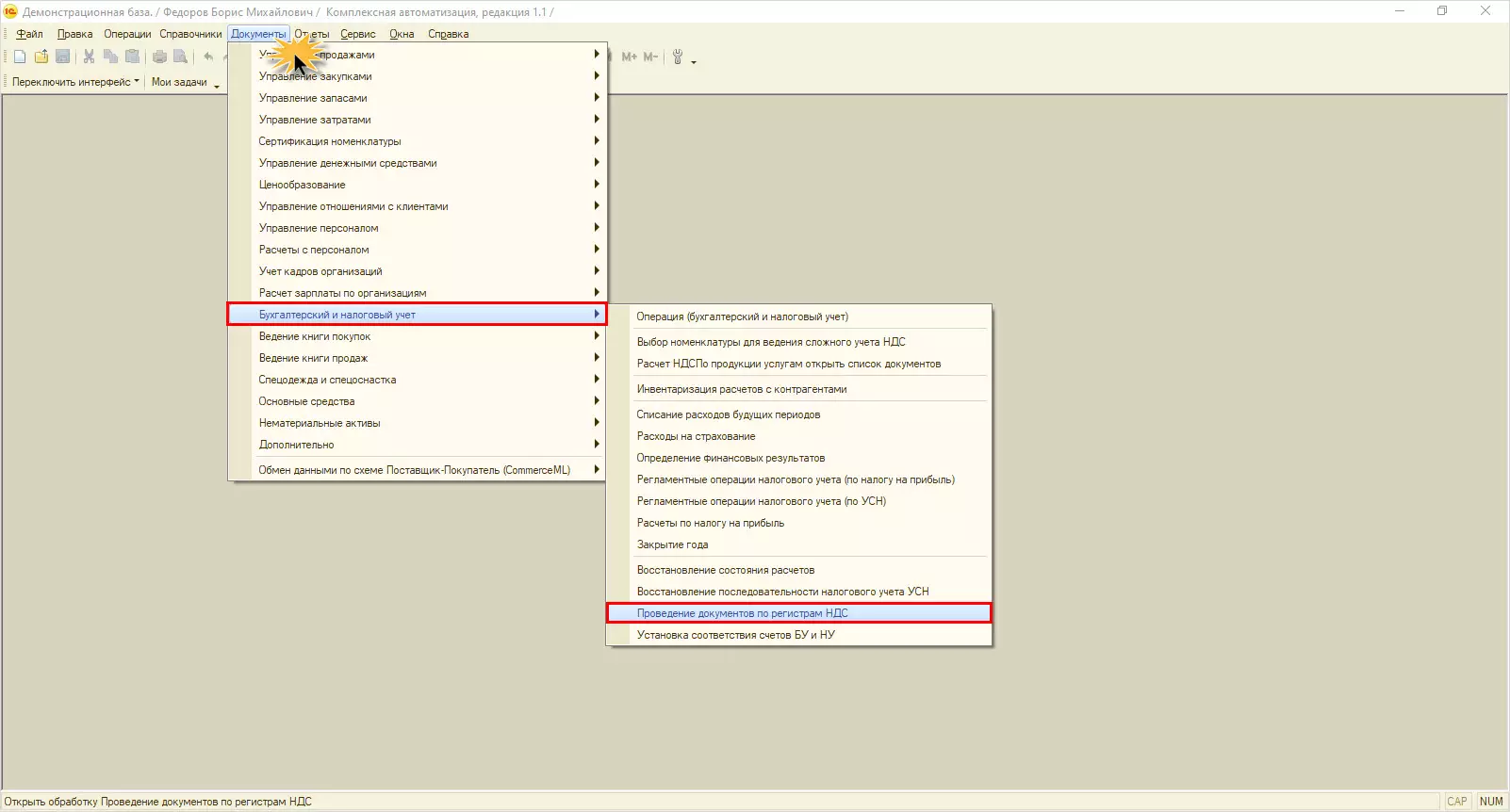The width and height of the screenshot is (1510, 812).
Task: Expand Управление отношениями с клиентами submenu
Action: (x=418, y=206)
